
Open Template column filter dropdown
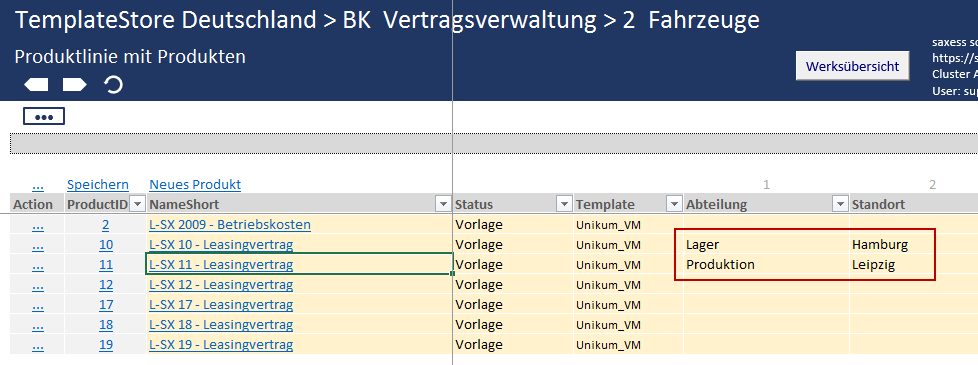click(x=674, y=204)
